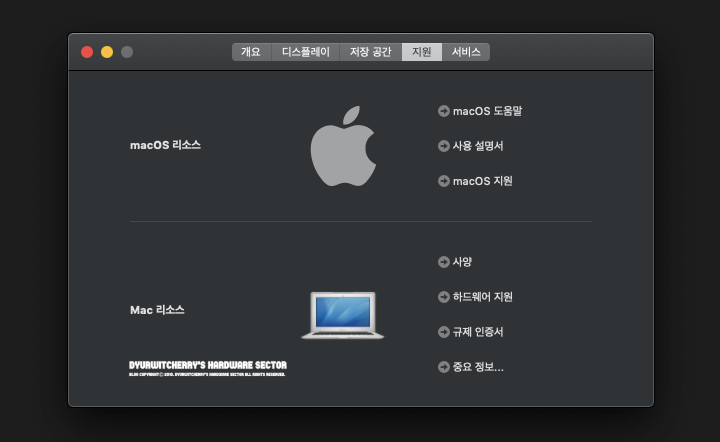Click the 하드웨어 지원 link

pos(475,297)
